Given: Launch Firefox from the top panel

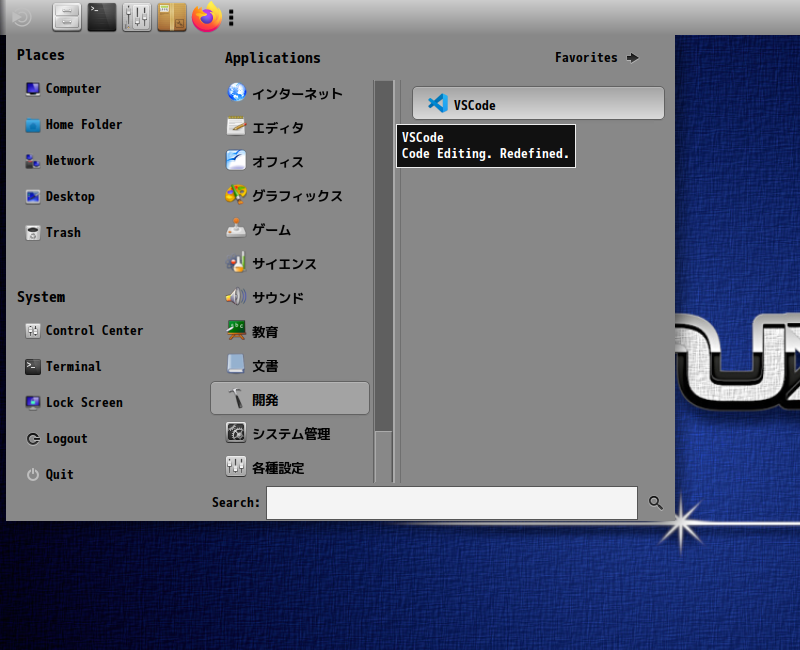Looking at the screenshot, I should pos(207,17).
